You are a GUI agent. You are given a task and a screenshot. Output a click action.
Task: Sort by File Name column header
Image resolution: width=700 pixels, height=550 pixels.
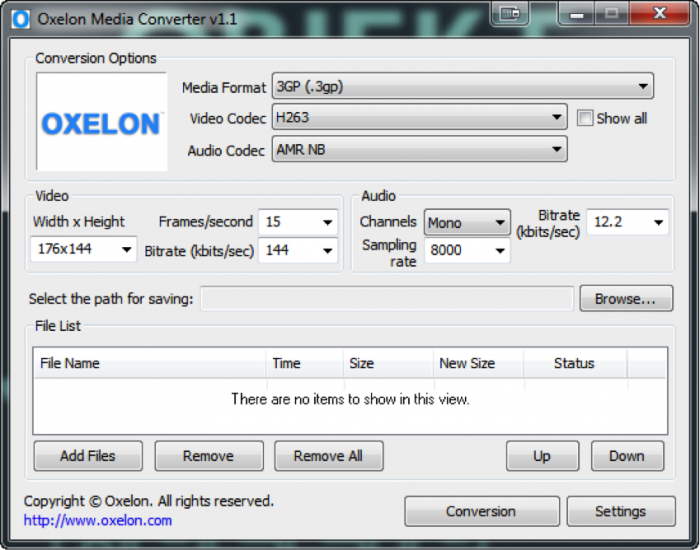click(150, 363)
